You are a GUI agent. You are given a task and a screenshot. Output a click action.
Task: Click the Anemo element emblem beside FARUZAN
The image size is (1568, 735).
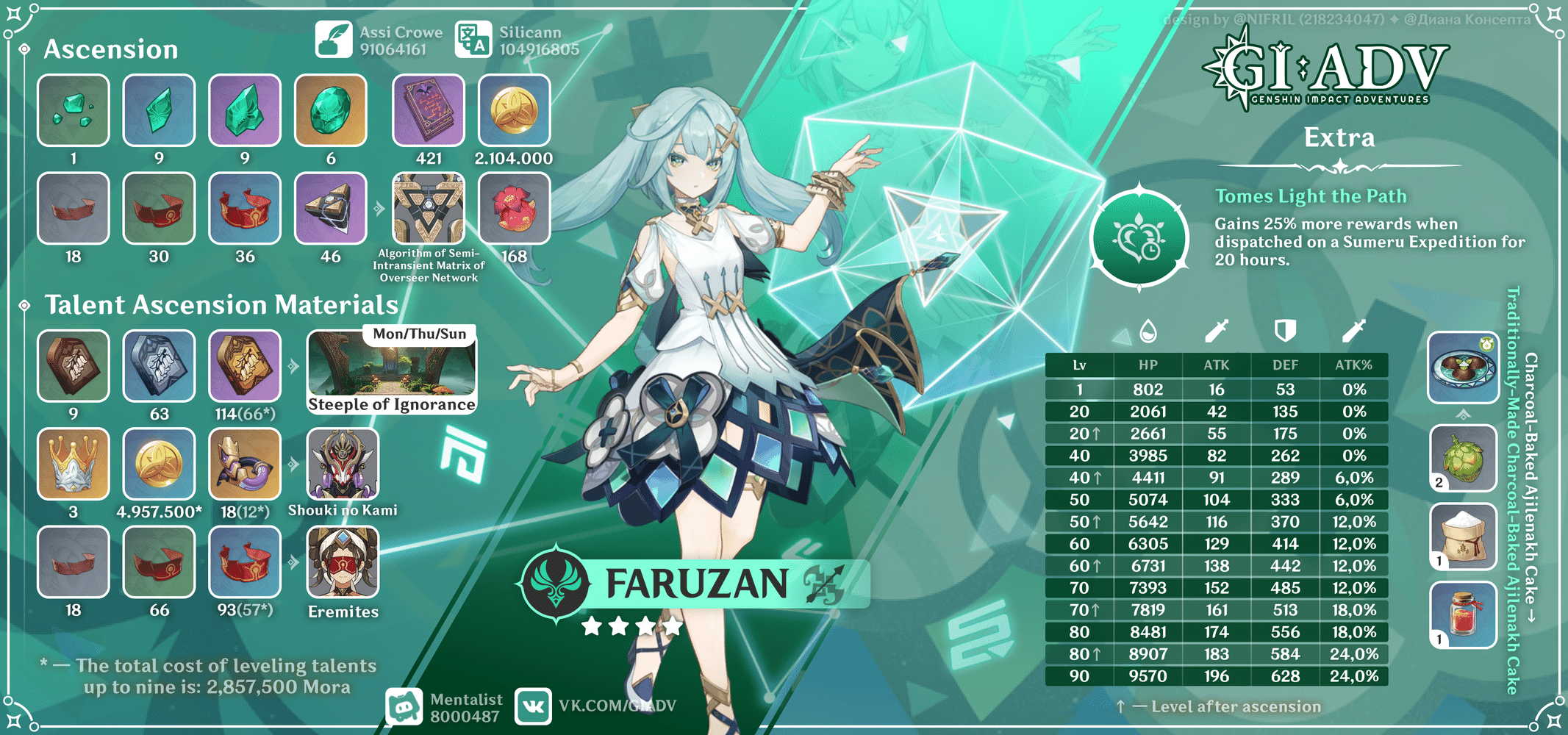[x=556, y=584]
